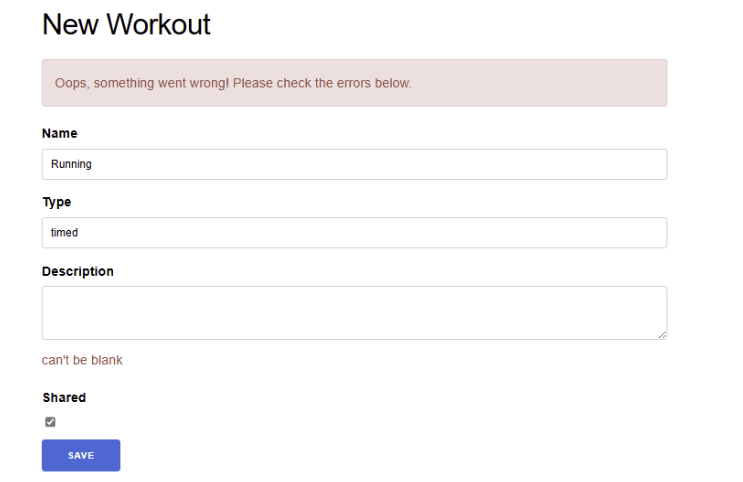This screenshot has height=482, width=743.
Task: Click into the Type text field
Action: [x=354, y=233]
